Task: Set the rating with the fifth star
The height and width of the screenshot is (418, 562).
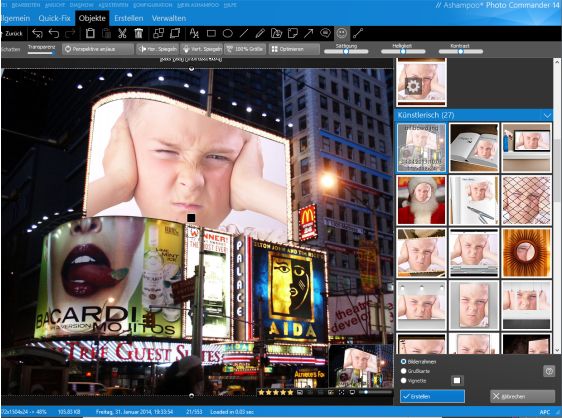Action: click(x=290, y=393)
